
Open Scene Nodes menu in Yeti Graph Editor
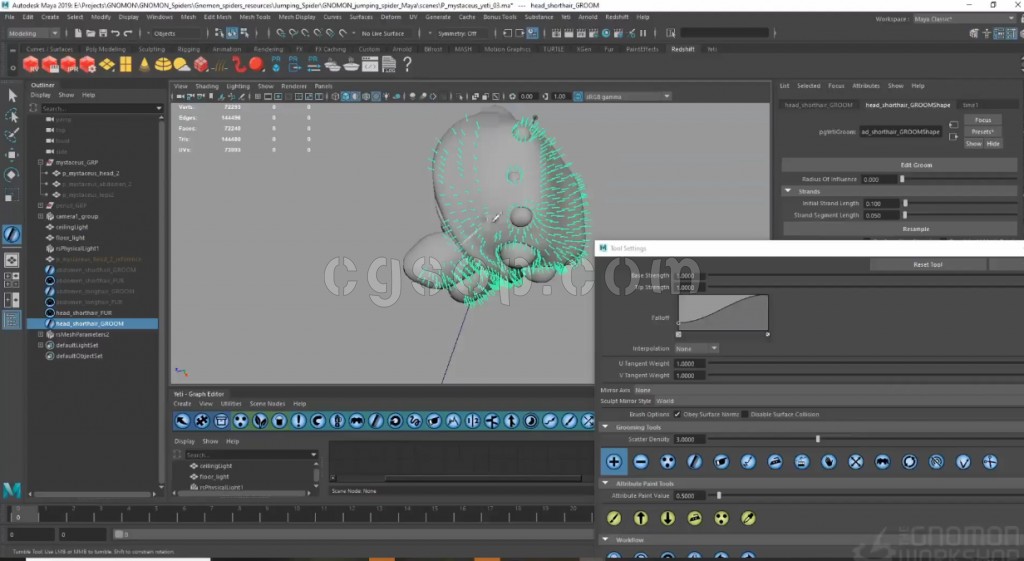tap(267, 404)
